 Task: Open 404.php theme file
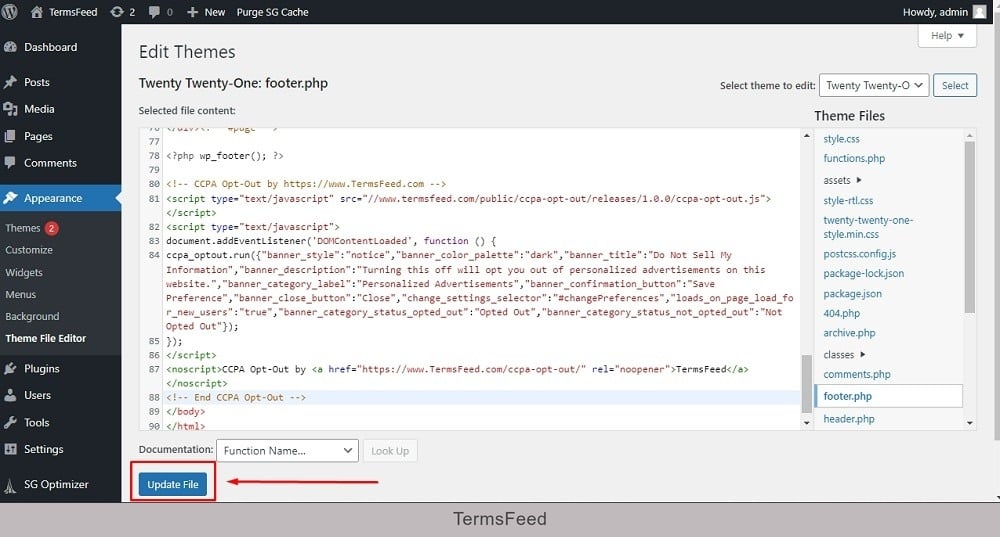point(841,313)
